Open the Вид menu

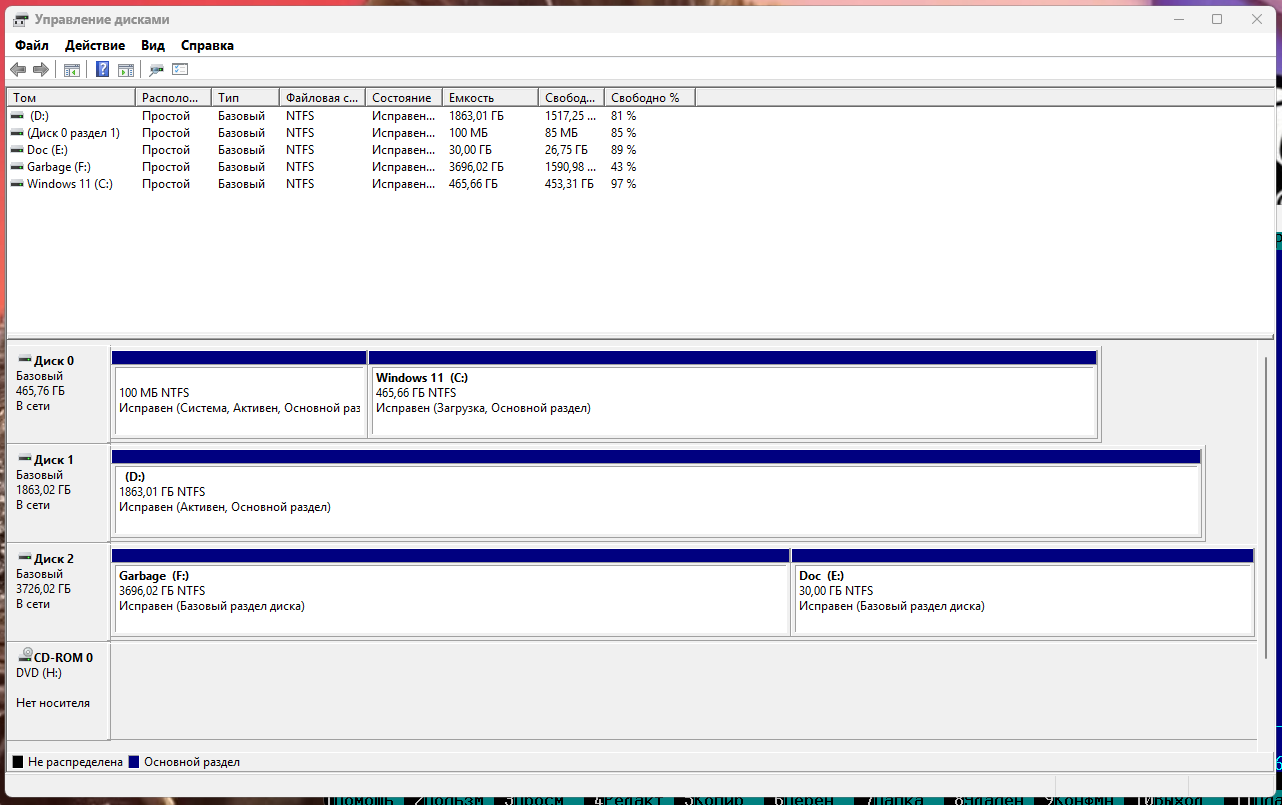[153, 45]
